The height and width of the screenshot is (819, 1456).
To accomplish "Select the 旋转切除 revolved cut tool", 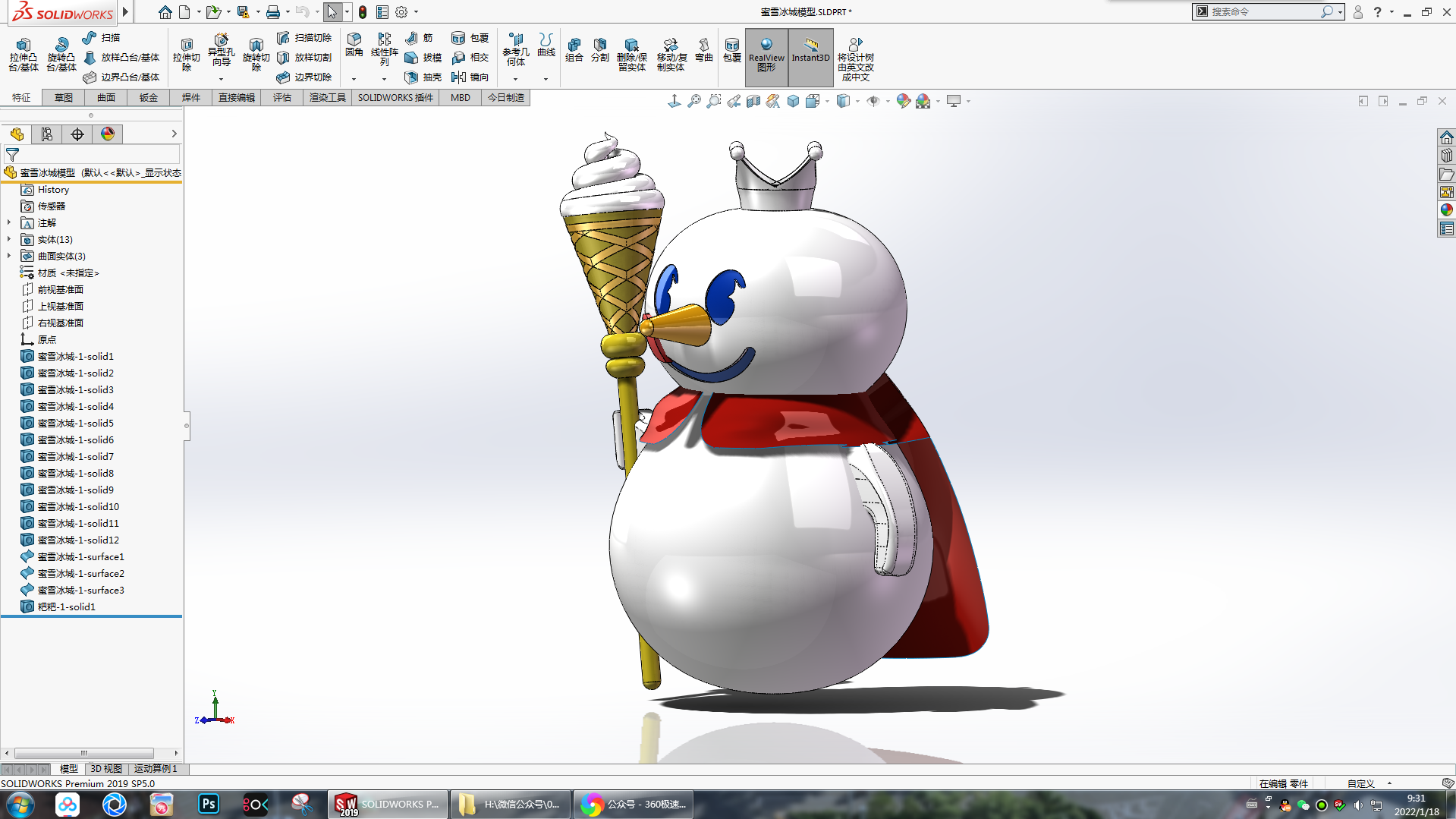I will pos(256,55).
